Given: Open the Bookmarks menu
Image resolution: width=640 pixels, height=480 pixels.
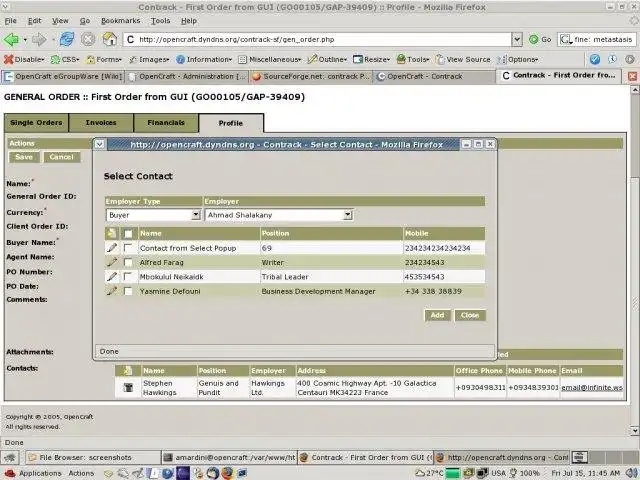Looking at the screenshot, I should (120, 21).
